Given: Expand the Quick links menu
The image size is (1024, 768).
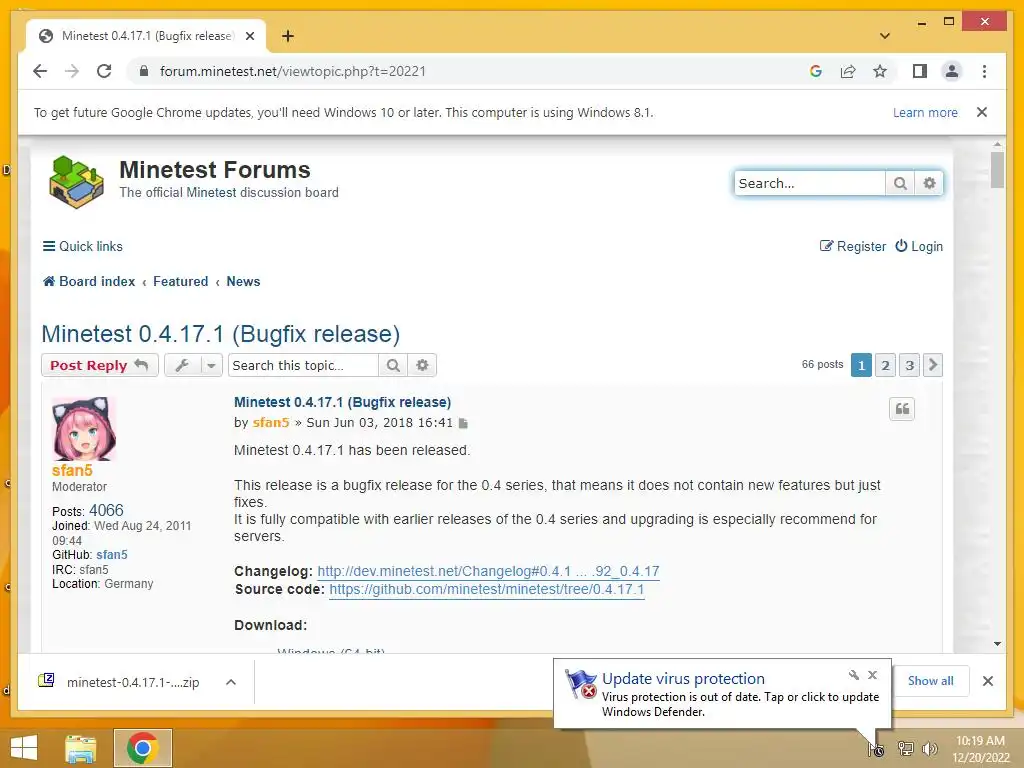Looking at the screenshot, I should click(x=82, y=246).
